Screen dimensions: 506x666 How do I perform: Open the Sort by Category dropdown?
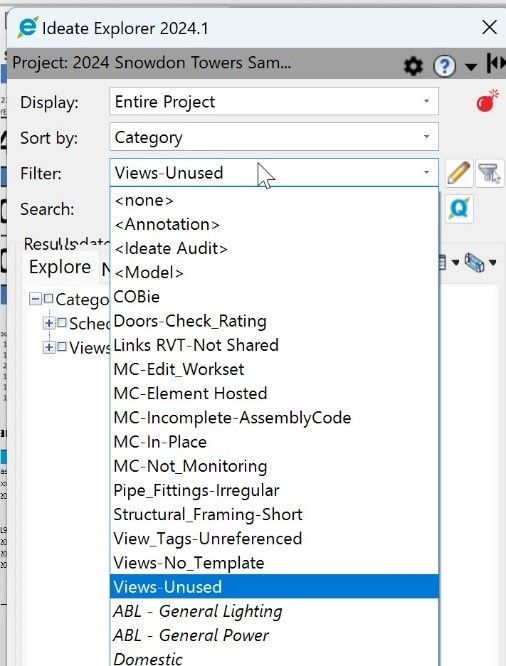pos(274,137)
